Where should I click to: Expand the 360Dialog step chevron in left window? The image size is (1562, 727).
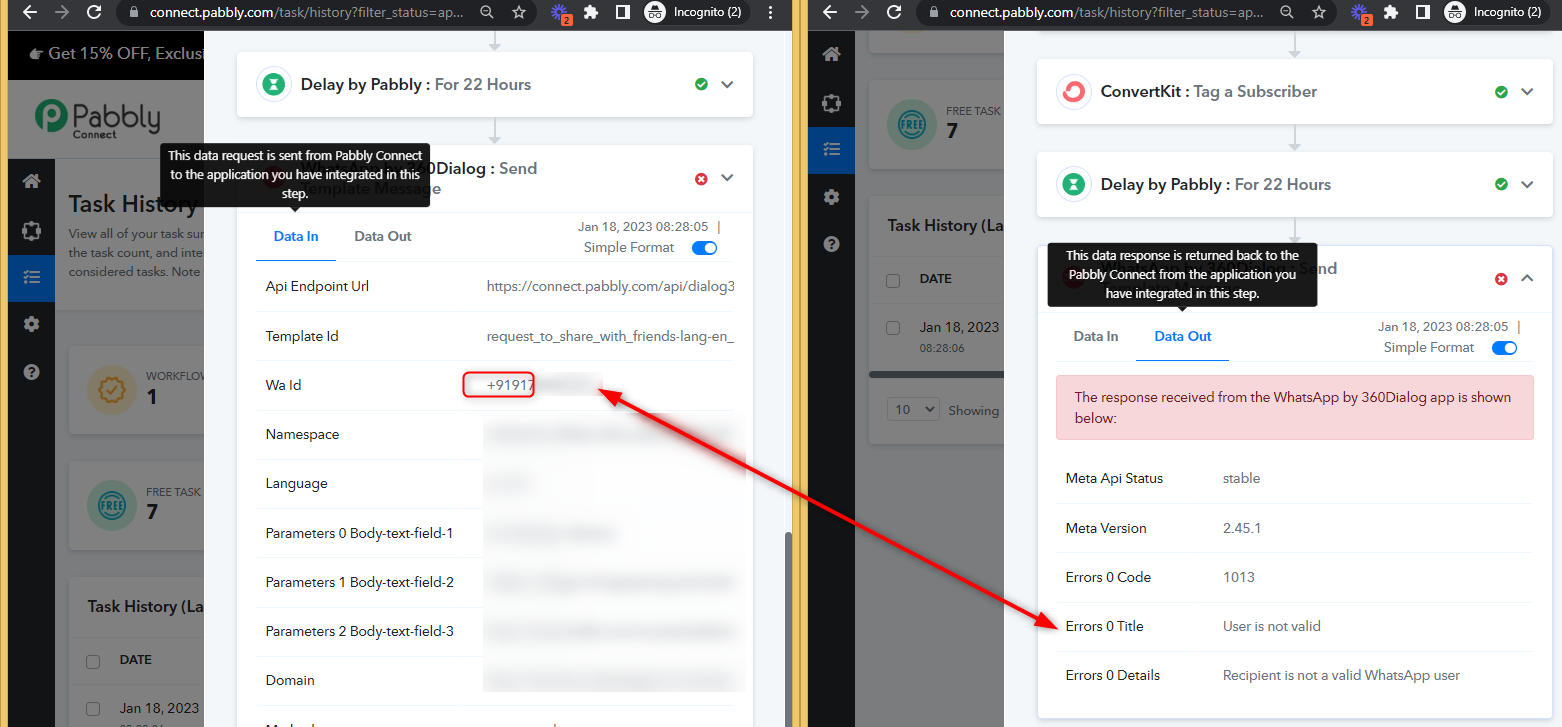pyautogui.click(x=727, y=178)
